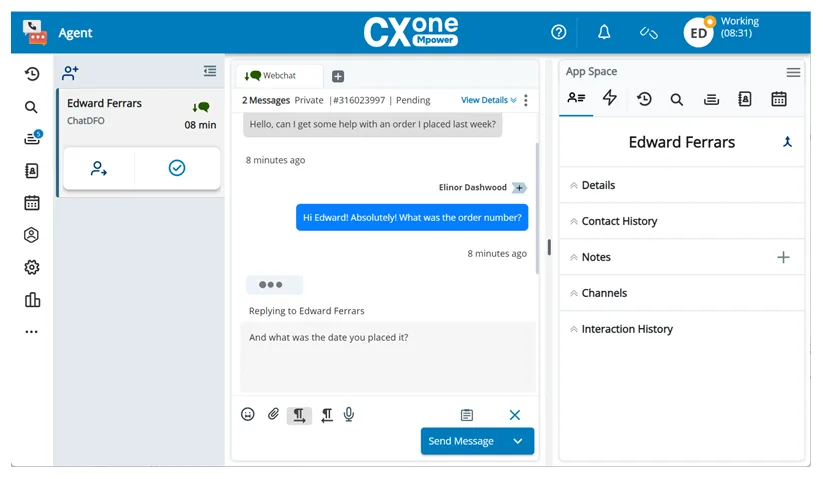The width and height of the screenshot is (823, 479).
Task: Open the agent profile icon in left sidebar
Action: pyautogui.click(x=31, y=235)
